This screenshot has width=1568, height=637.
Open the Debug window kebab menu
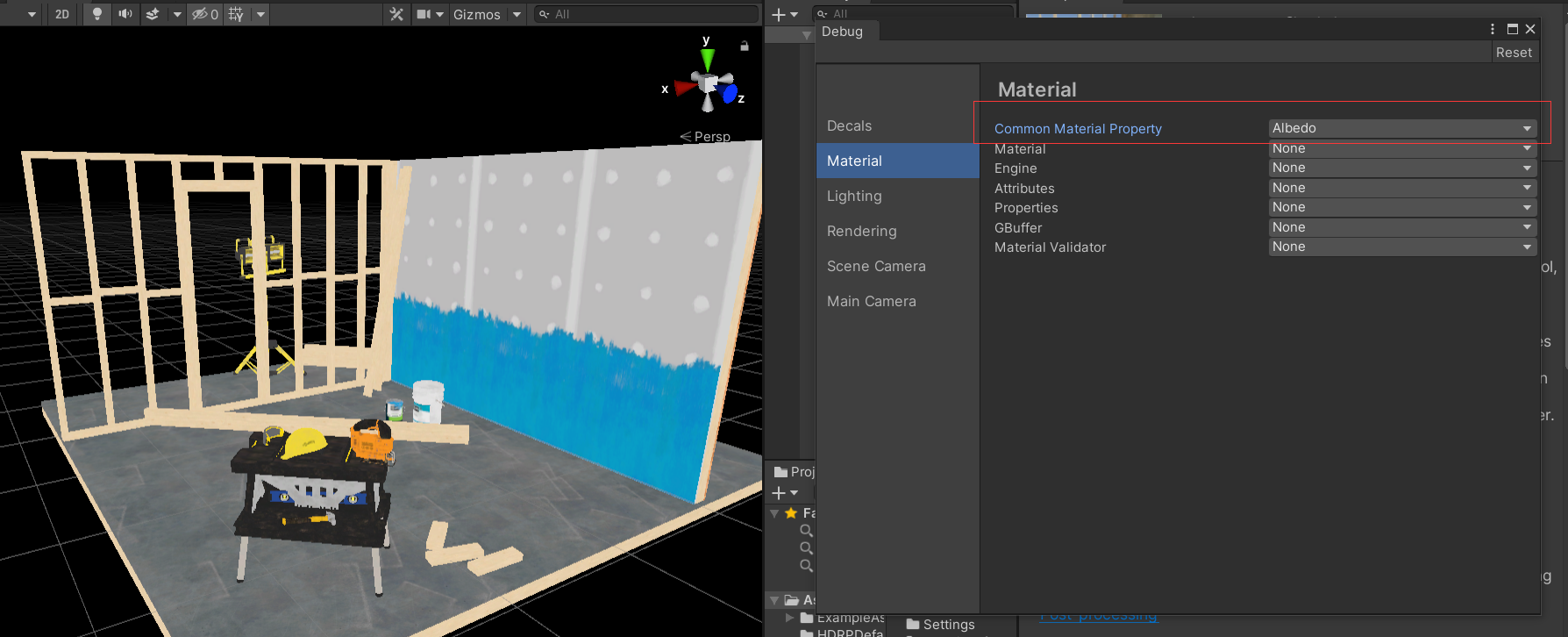tap(1493, 29)
